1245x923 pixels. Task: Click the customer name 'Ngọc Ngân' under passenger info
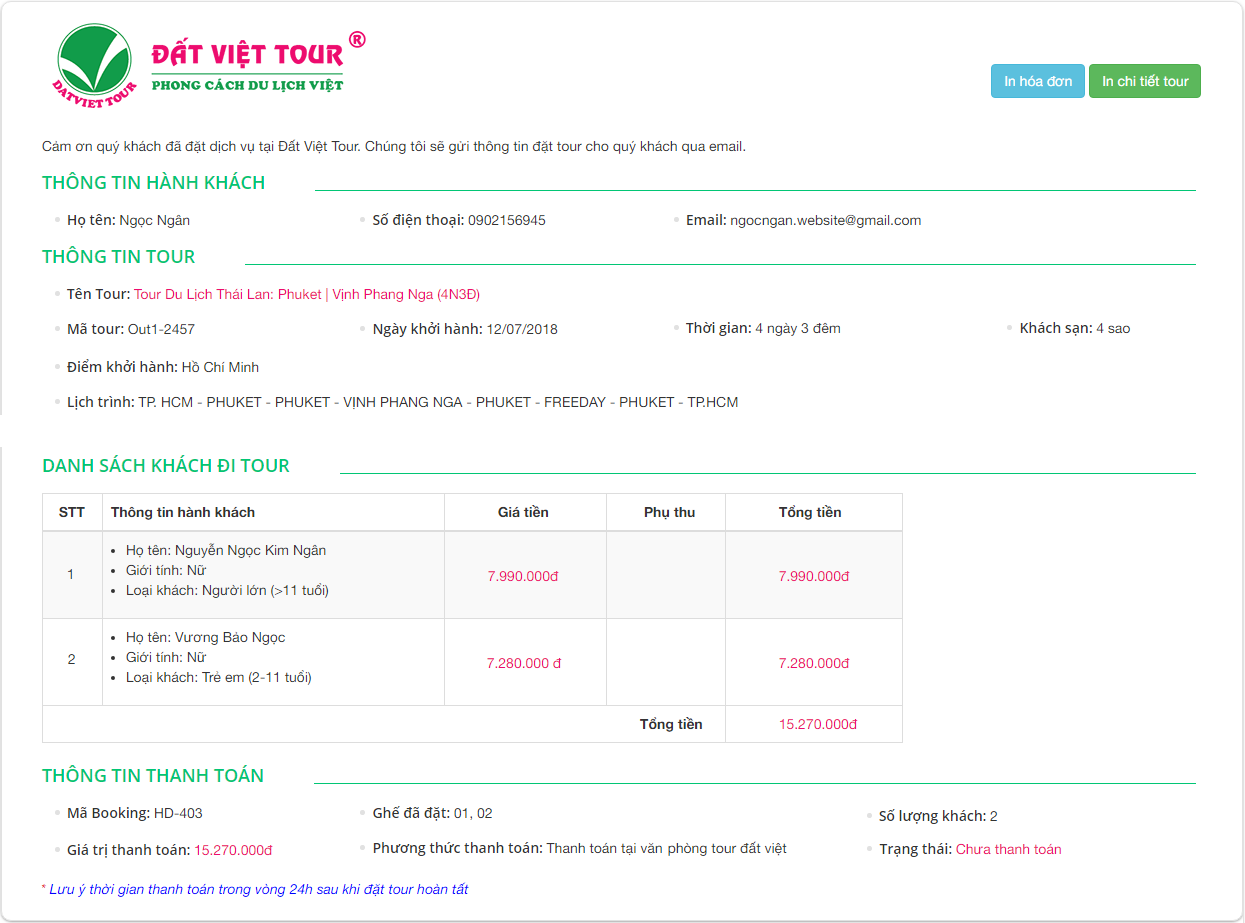coord(155,220)
